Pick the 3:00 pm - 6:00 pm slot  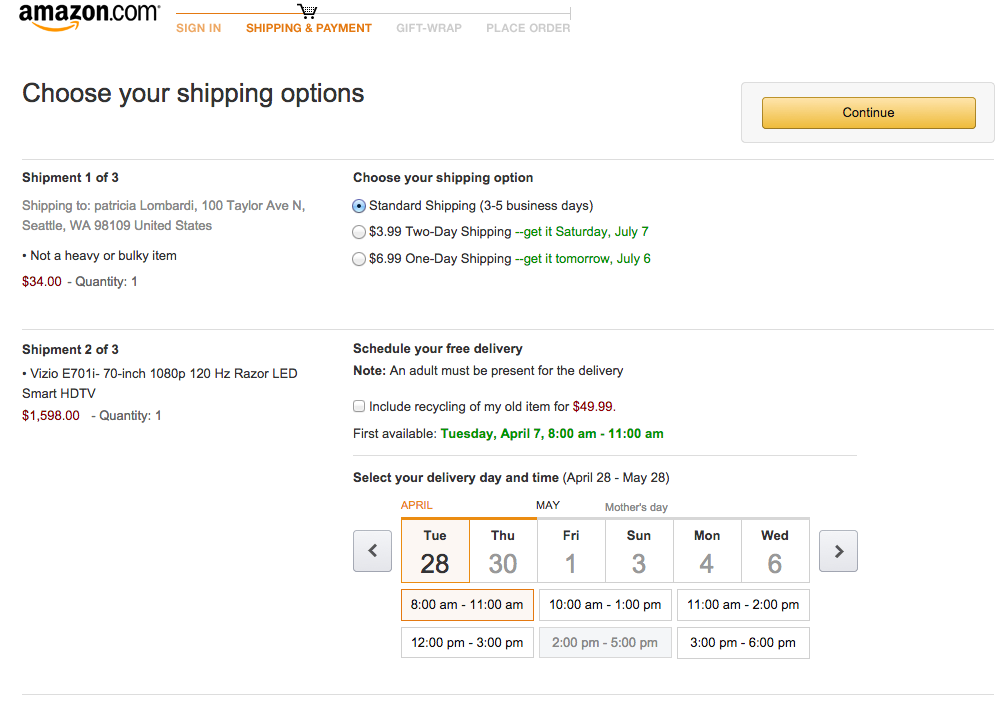[x=743, y=643]
